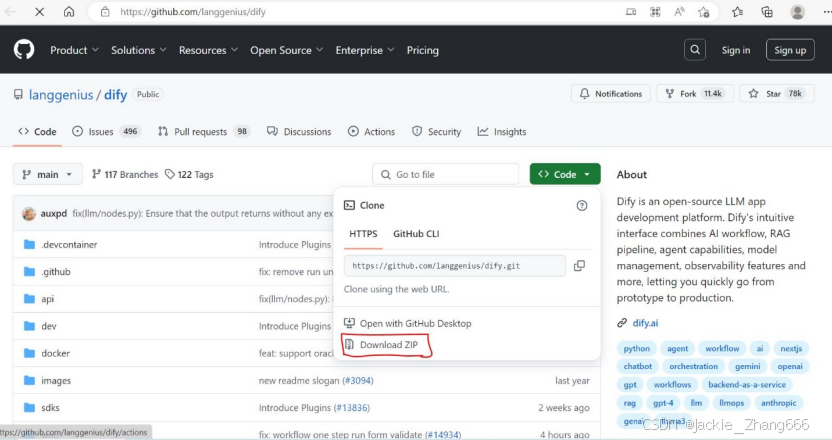This screenshot has height=440, width=832.
Task: Click the clone URL text field
Action: [x=455, y=265]
